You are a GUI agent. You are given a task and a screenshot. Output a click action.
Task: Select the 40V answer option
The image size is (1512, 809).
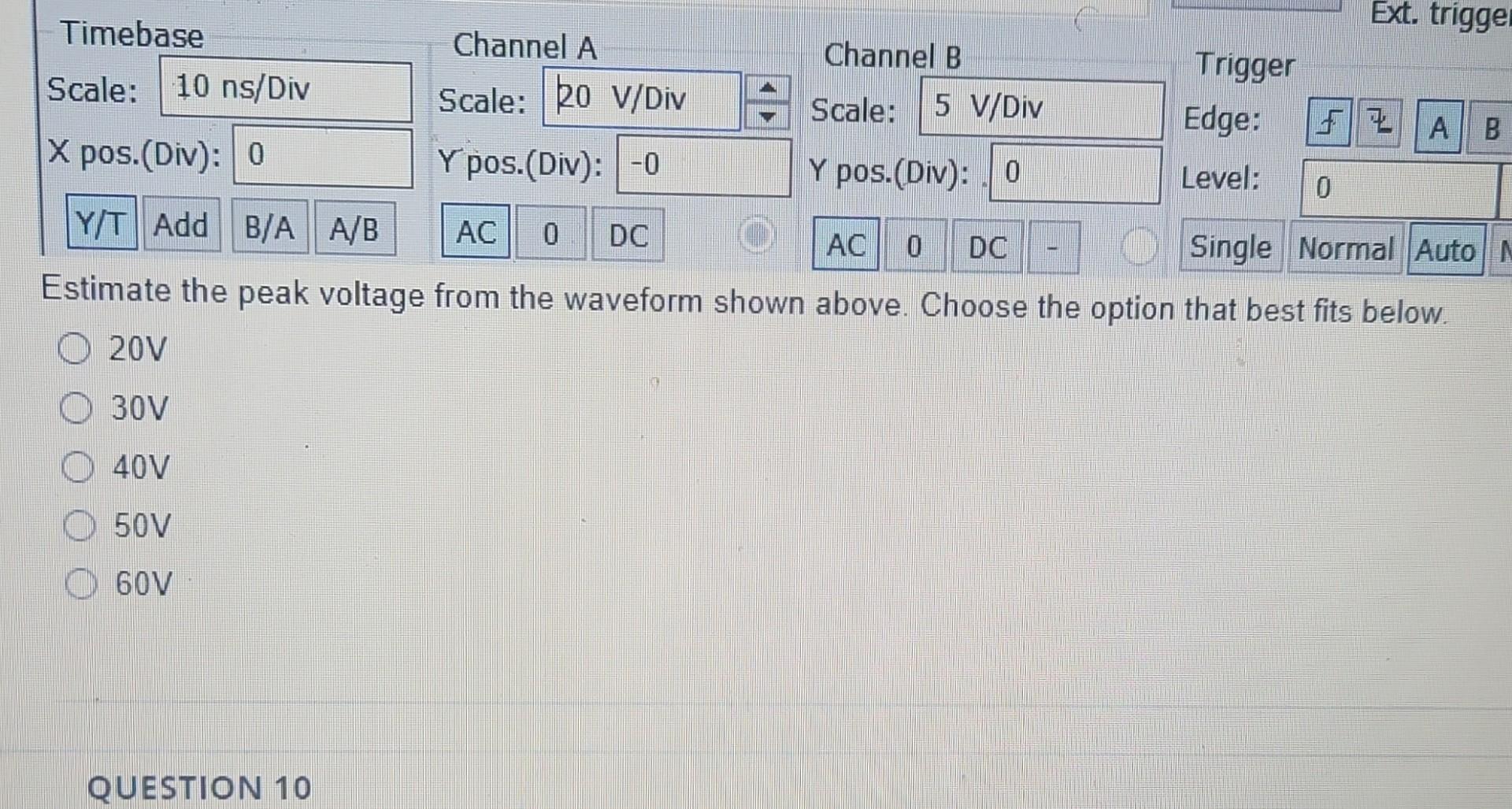78,467
